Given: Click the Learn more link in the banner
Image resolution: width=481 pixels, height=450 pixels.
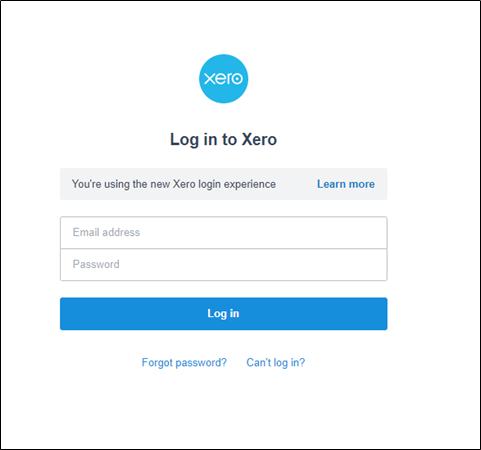Looking at the screenshot, I should 346,184.
